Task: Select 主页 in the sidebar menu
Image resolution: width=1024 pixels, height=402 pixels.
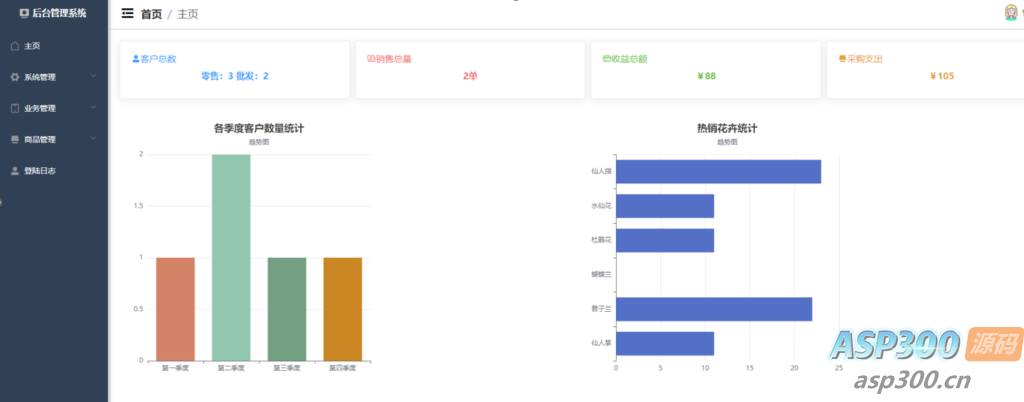Action: coord(32,46)
